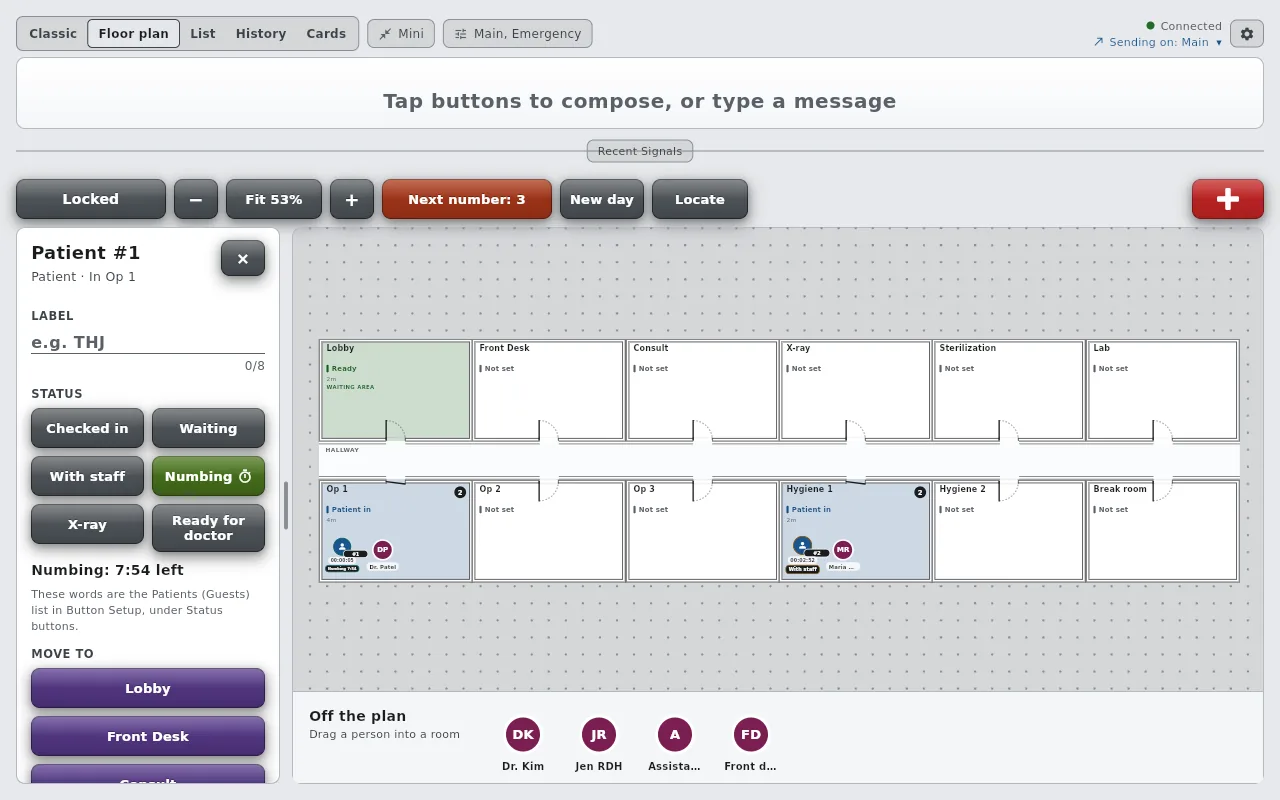Click Dr. Kim's DK avatar off the plan
Image resolution: width=1280 pixels, height=800 pixels.
point(523,735)
